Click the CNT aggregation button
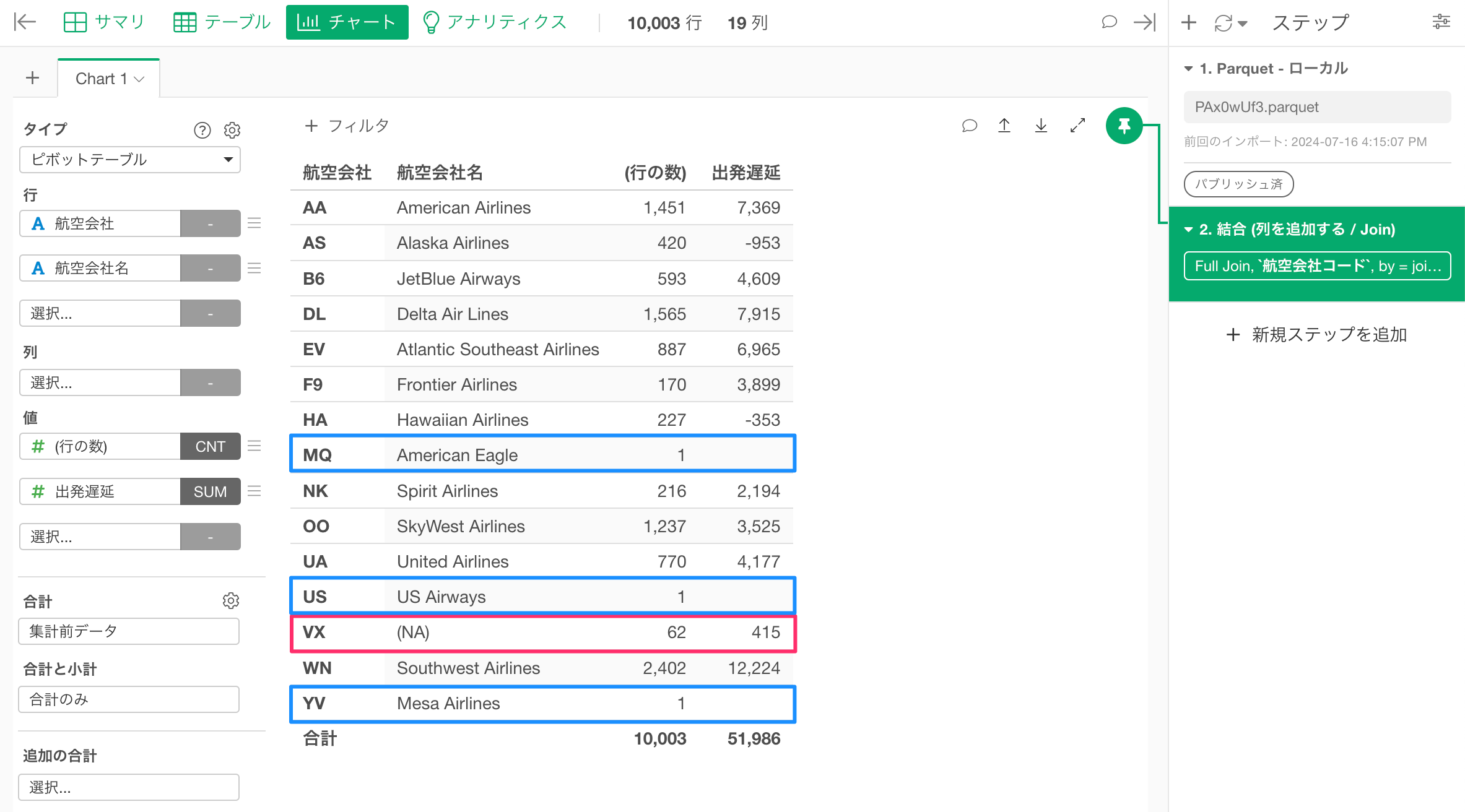 [211, 446]
